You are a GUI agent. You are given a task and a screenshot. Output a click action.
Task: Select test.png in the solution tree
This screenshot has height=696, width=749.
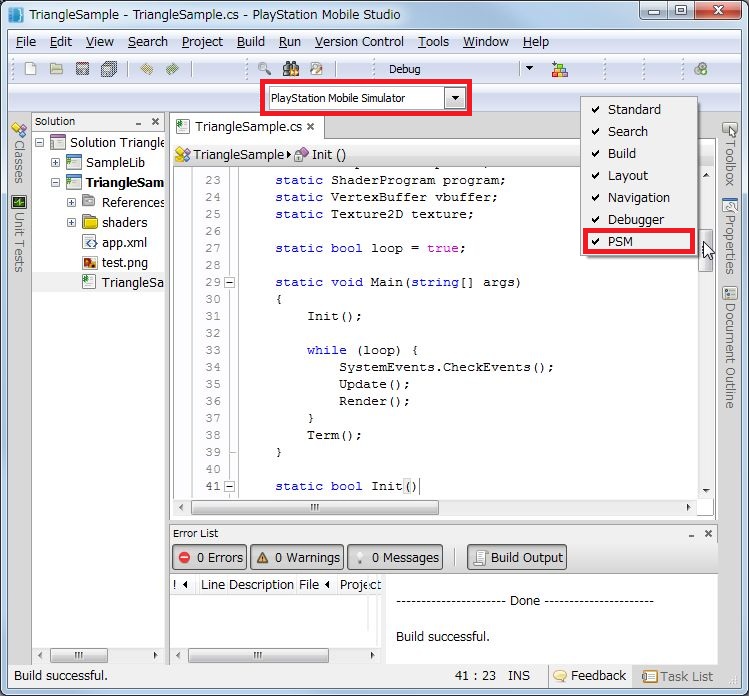(124, 262)
